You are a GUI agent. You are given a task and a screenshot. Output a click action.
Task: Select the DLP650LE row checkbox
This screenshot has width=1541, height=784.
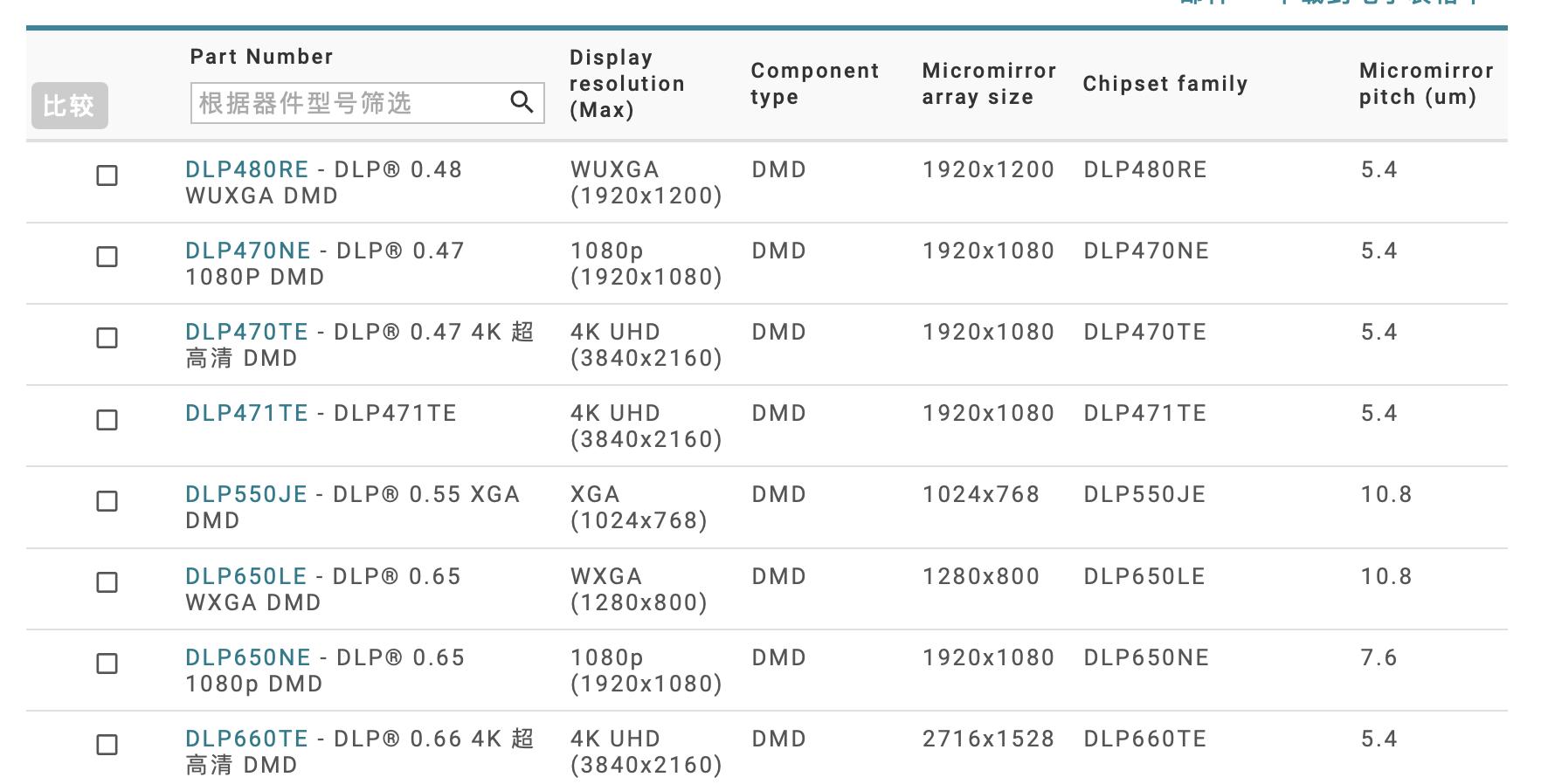107,582
